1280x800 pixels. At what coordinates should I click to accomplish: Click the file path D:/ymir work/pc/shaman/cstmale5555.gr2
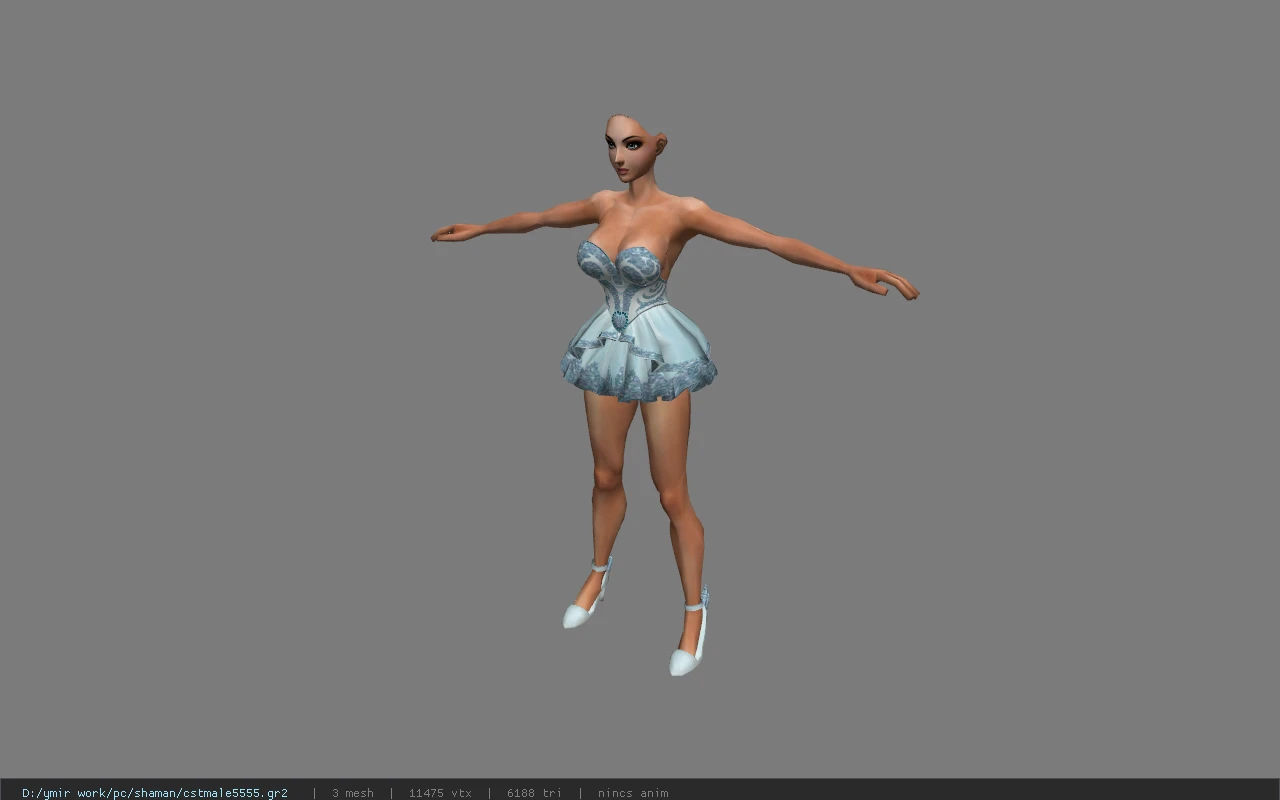pyautogui.click(x=155, y=793)
